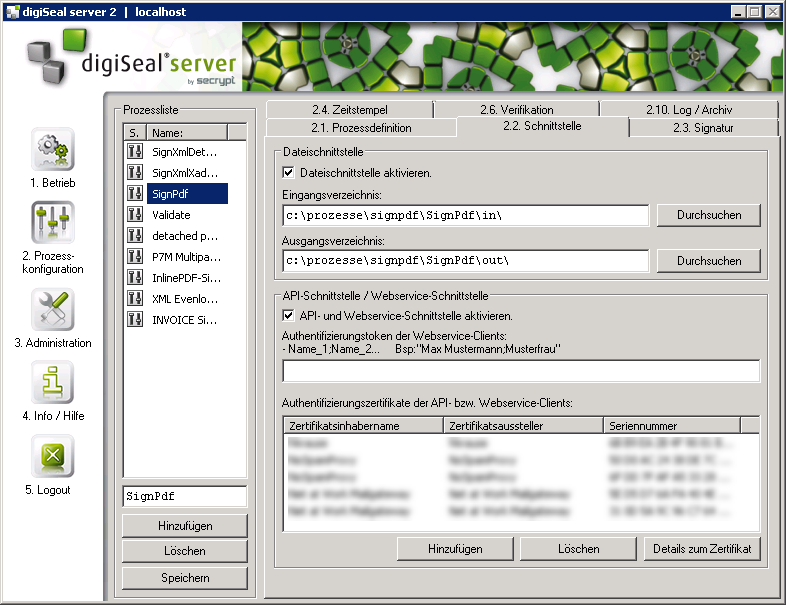Open the 4. Info / Hilfe icon

(53, 382)
